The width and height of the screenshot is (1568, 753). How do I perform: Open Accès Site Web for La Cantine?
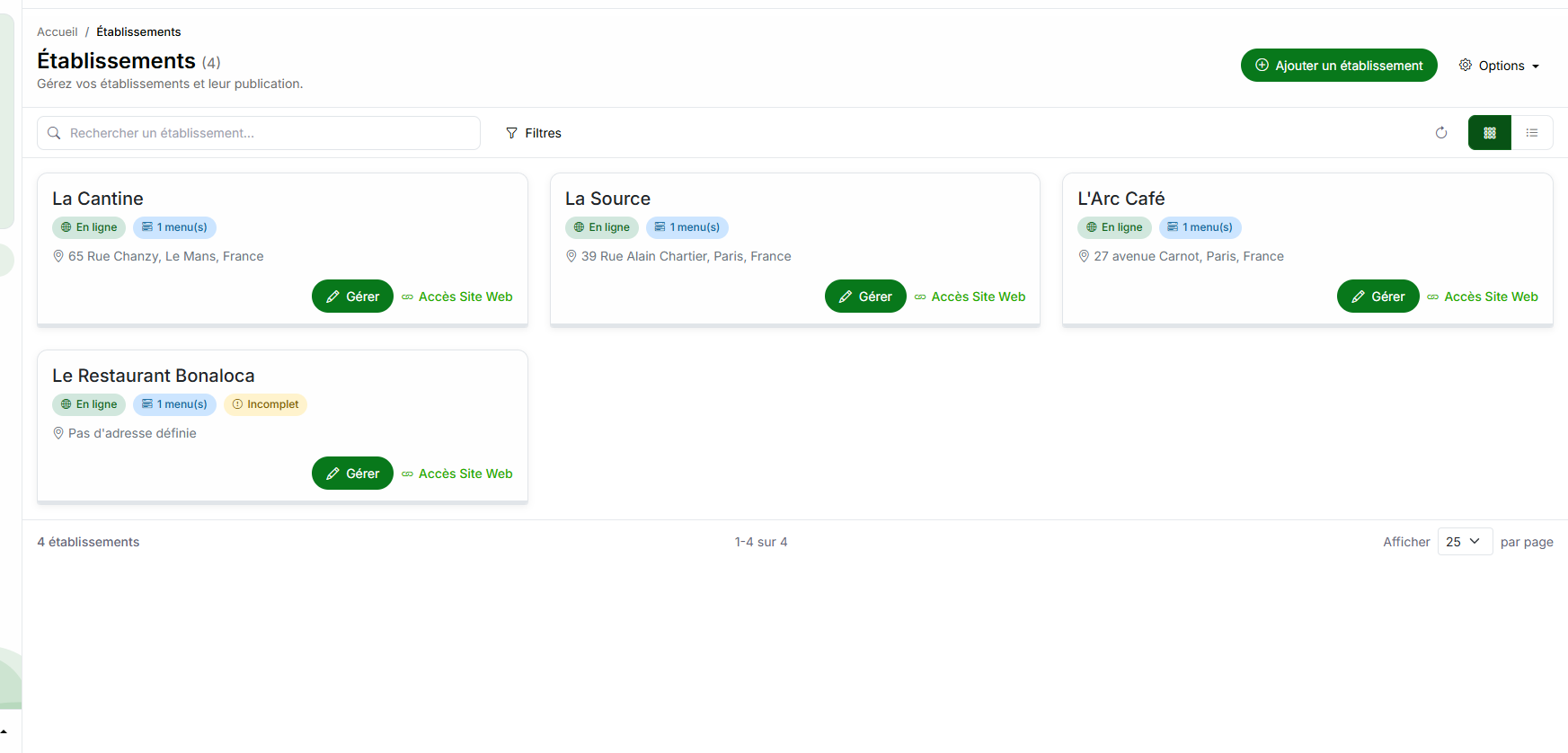pos(457,297)
